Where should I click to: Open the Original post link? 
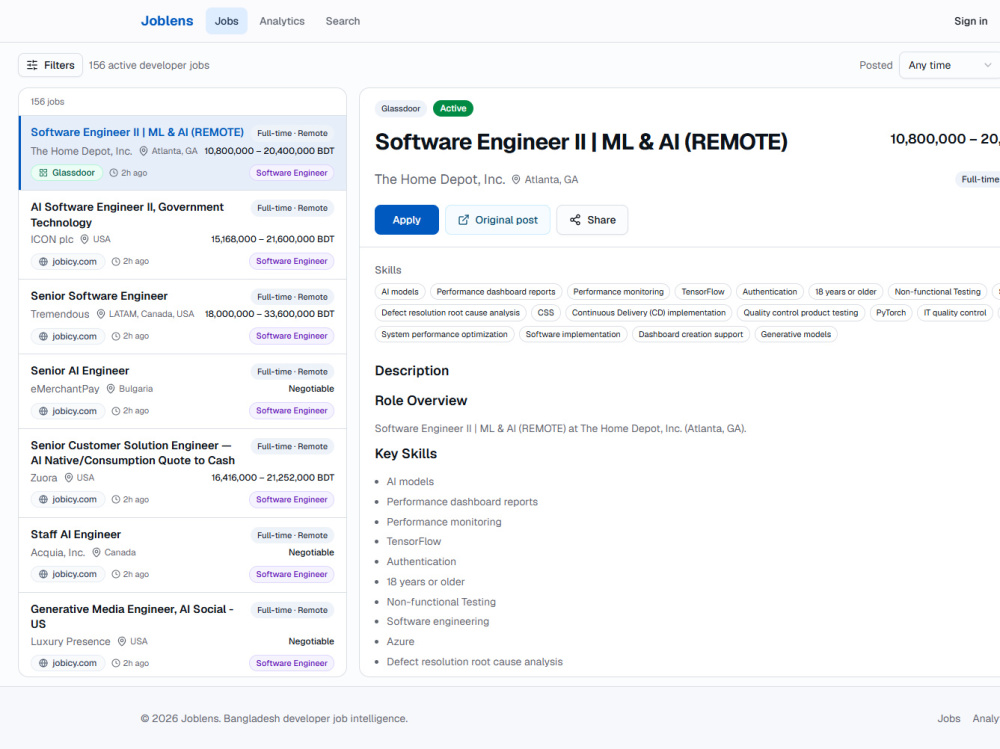[497, 220]
